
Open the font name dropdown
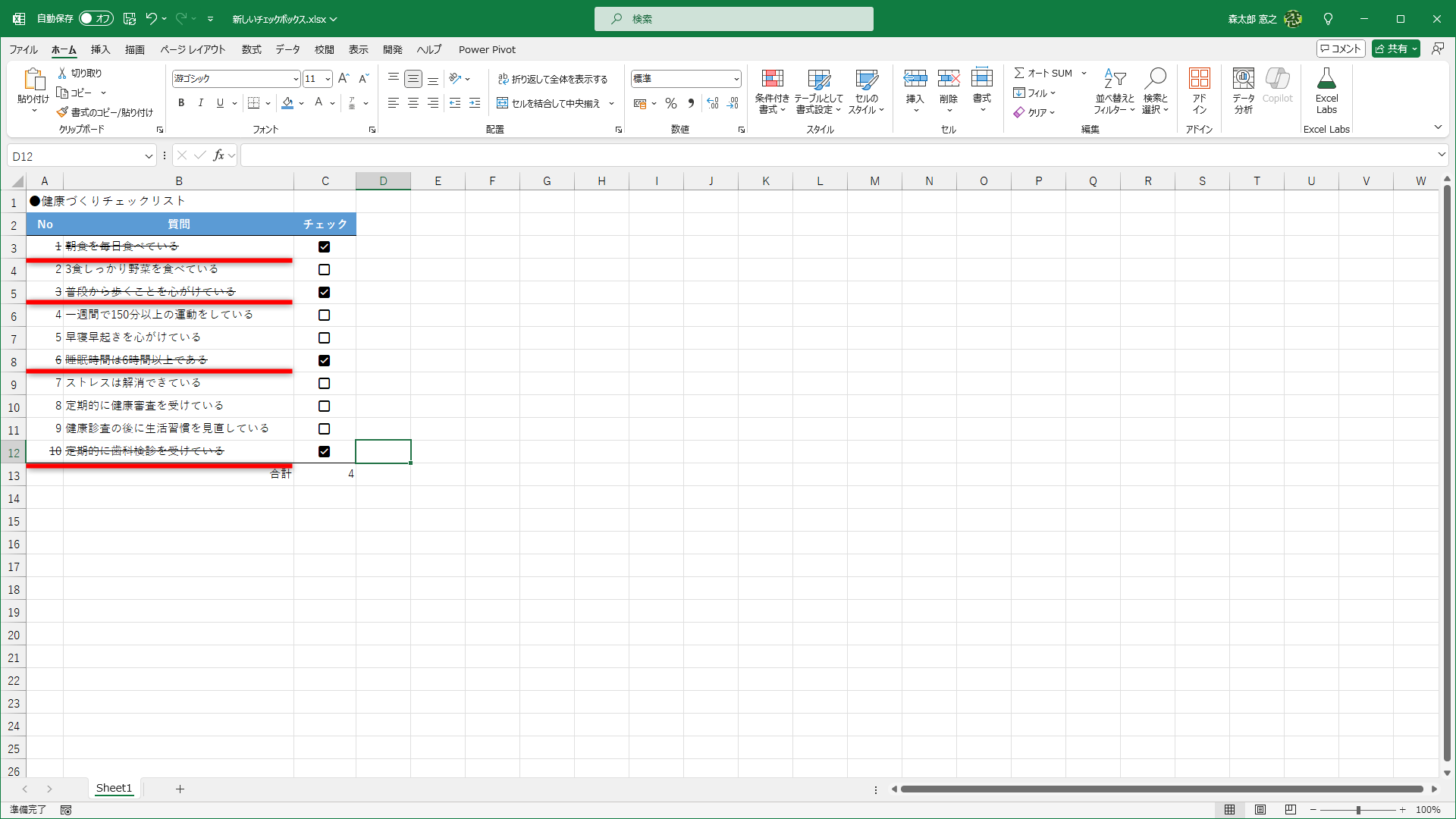296,79
